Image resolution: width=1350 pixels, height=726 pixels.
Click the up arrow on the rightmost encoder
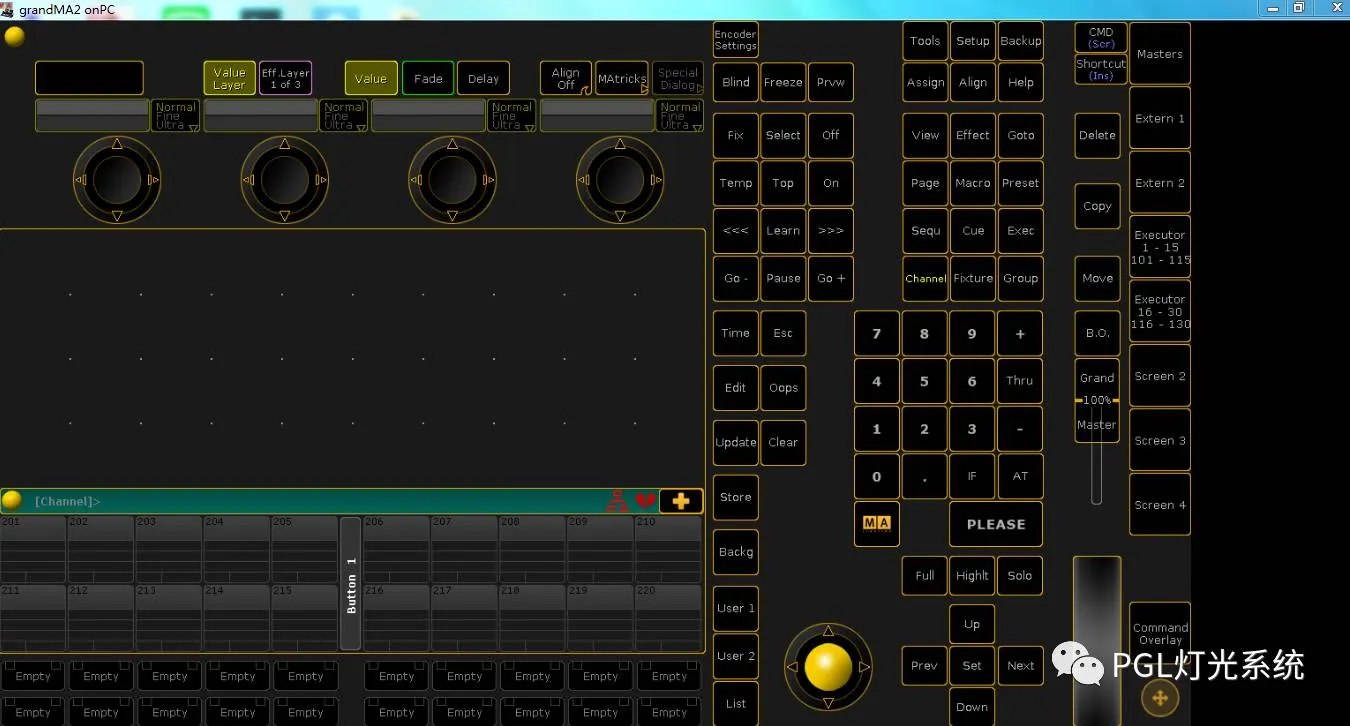tap(620, 144)
